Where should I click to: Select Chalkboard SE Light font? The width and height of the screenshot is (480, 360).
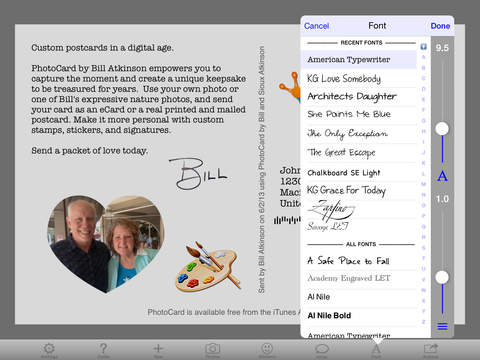pyautogui.click(x=359, y=172)
